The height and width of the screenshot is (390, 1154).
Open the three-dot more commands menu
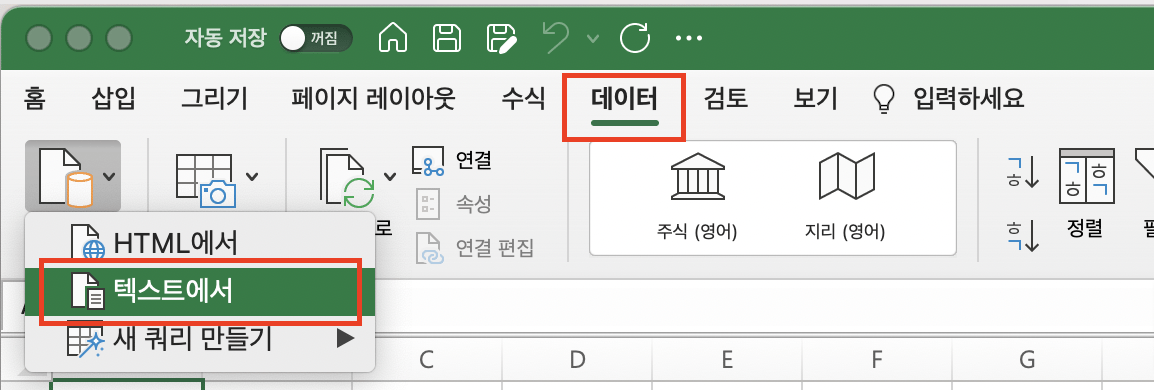point(689,38)
